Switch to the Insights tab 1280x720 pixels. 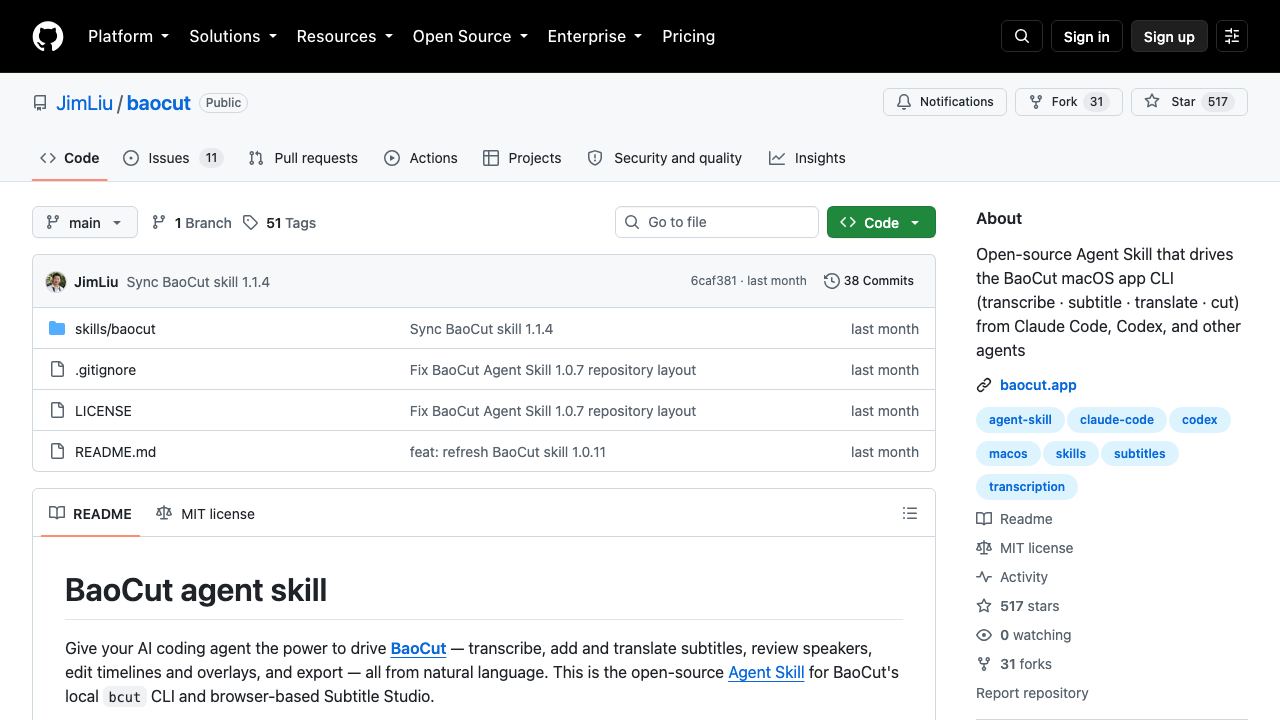click(x=807, y=158)
